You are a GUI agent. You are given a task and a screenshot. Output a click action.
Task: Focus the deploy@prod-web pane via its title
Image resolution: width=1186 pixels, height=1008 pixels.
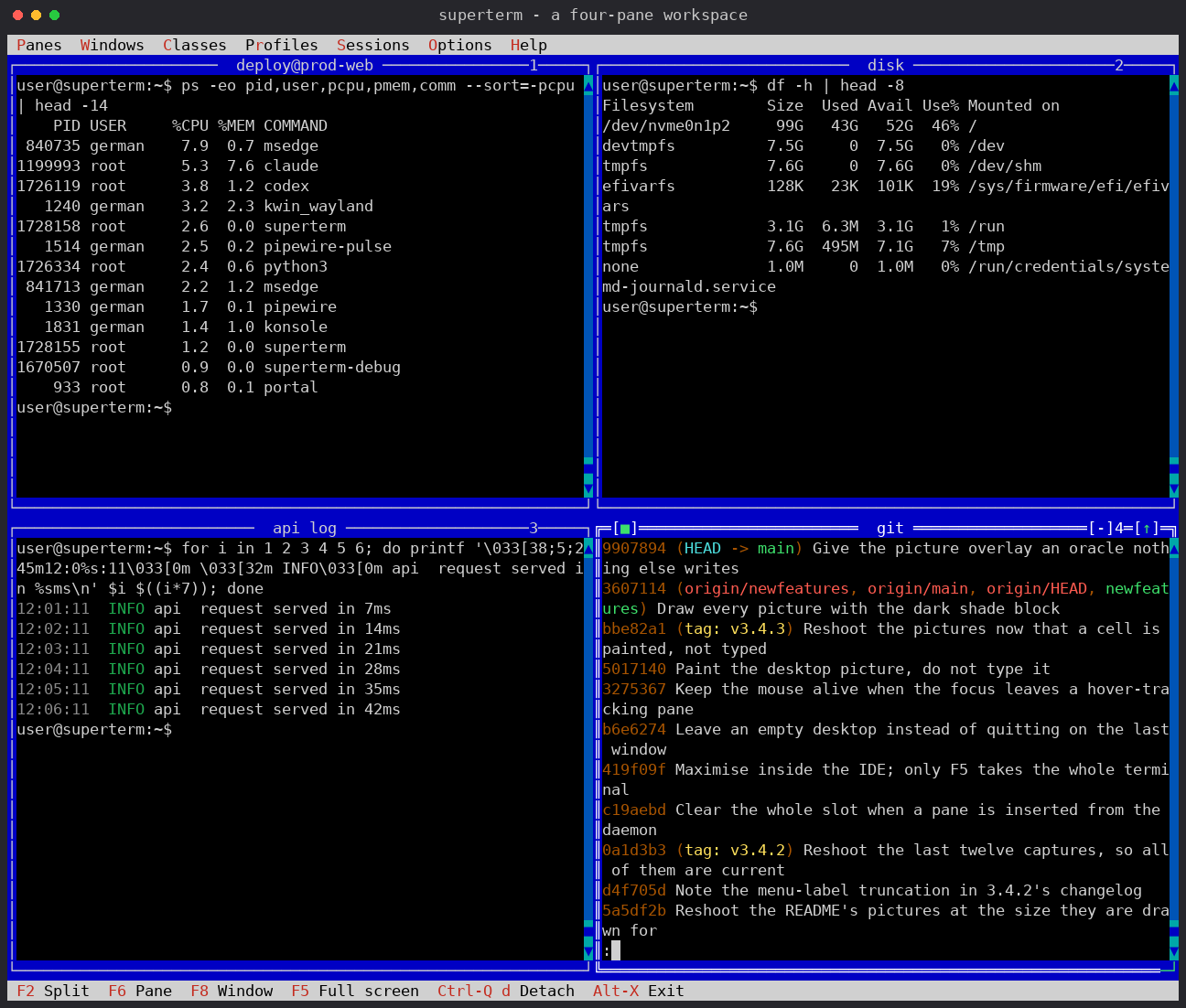pos(305,65)
